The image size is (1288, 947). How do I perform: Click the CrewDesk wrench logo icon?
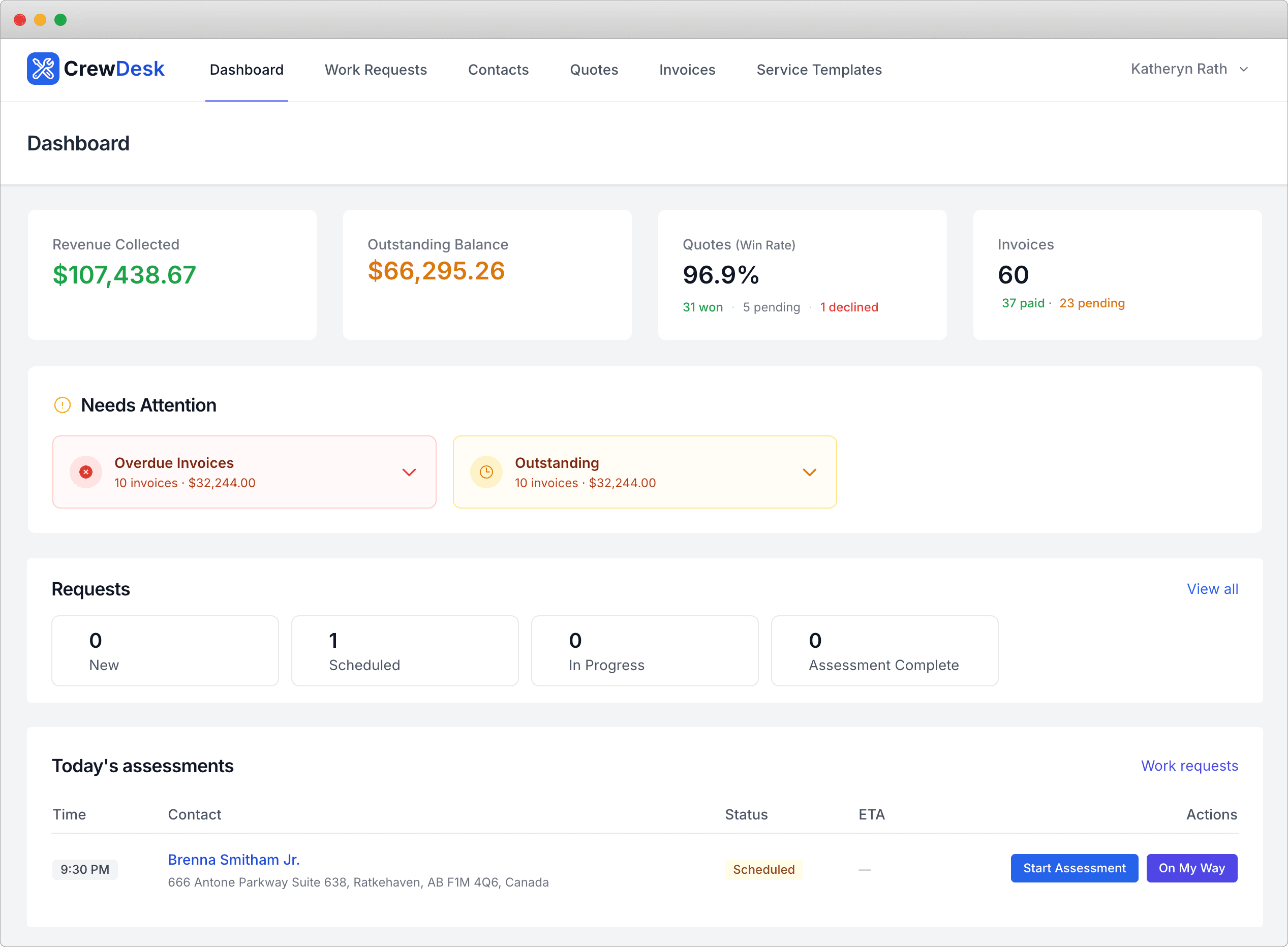[43, 68]
